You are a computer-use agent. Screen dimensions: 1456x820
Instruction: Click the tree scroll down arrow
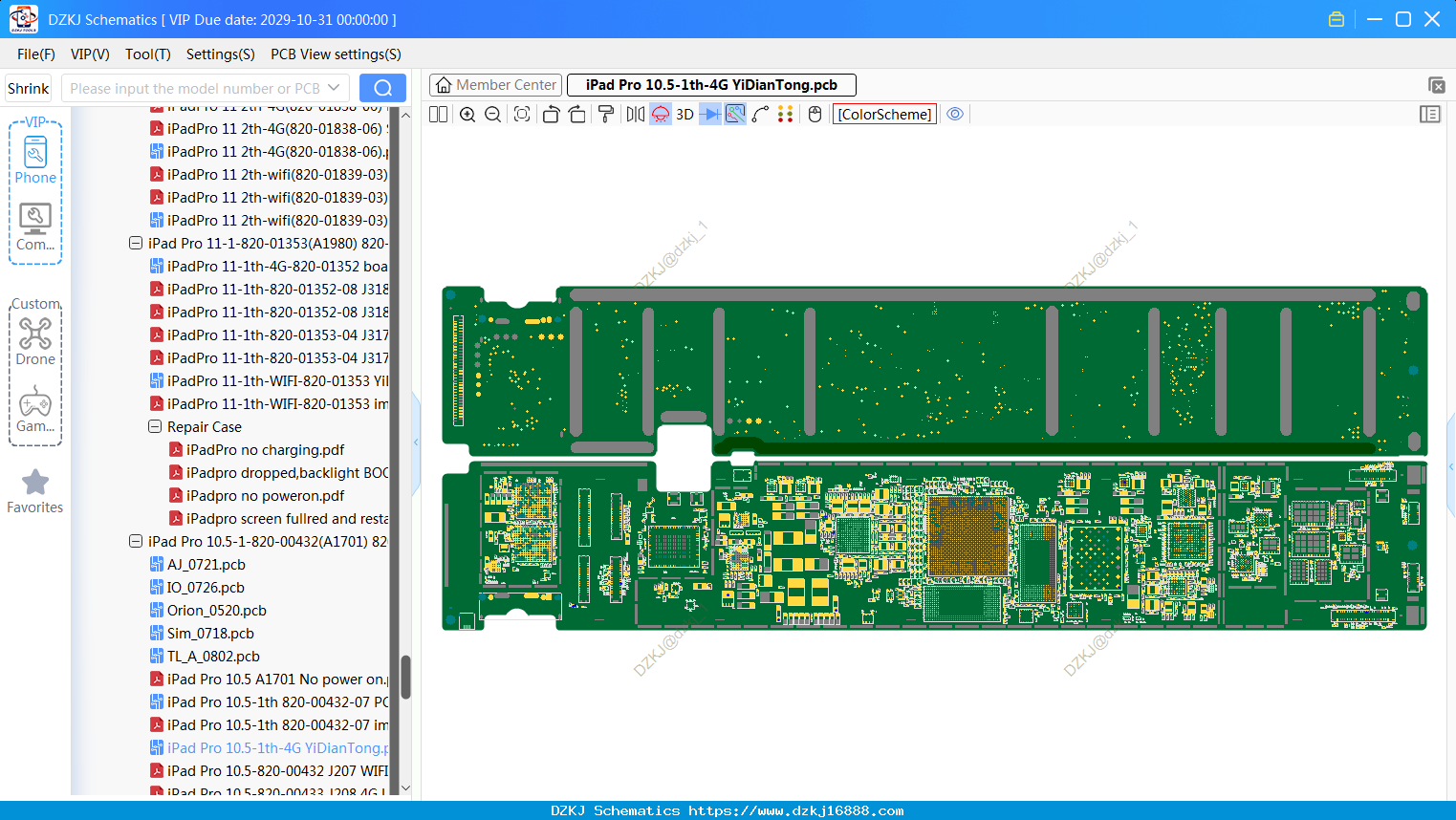click(405, 788)
